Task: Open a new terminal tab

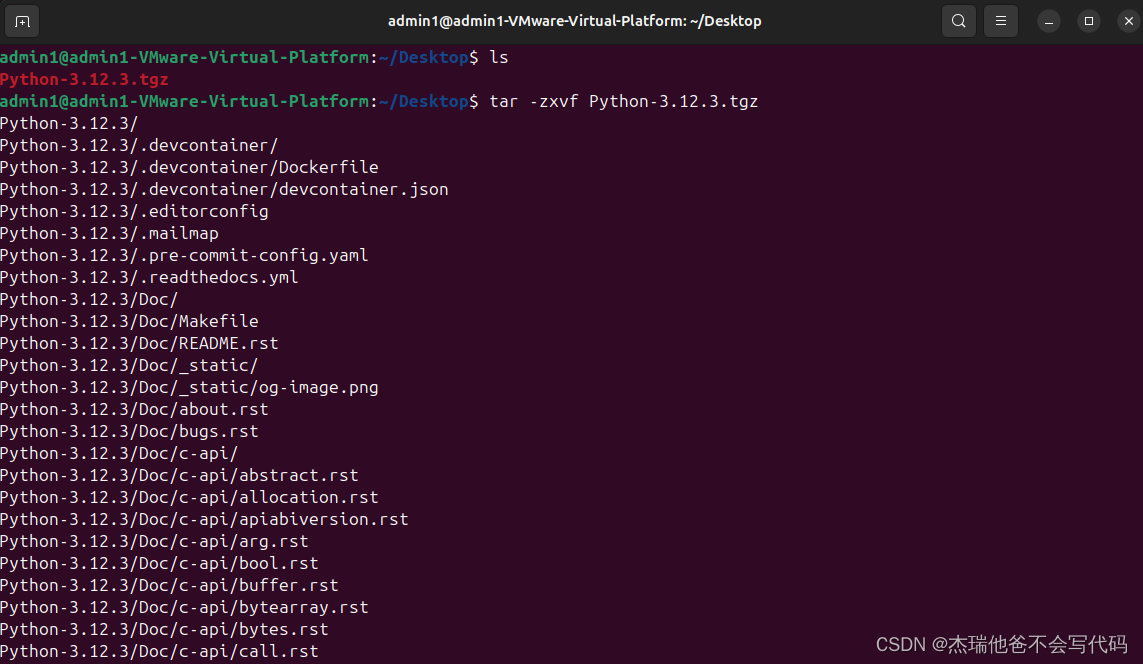Action: (x=22, y=20)
